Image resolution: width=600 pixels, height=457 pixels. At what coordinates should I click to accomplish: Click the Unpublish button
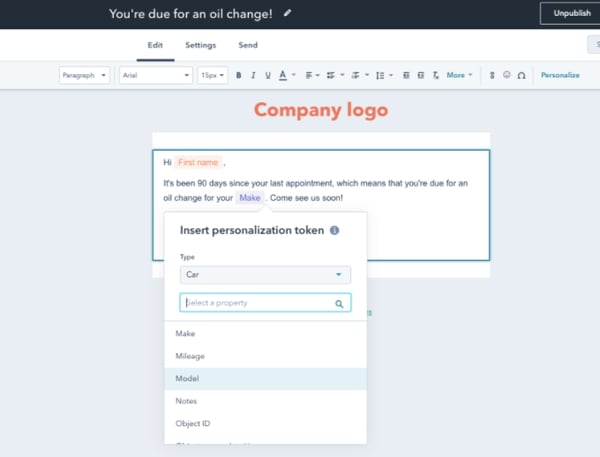(570, 13)
